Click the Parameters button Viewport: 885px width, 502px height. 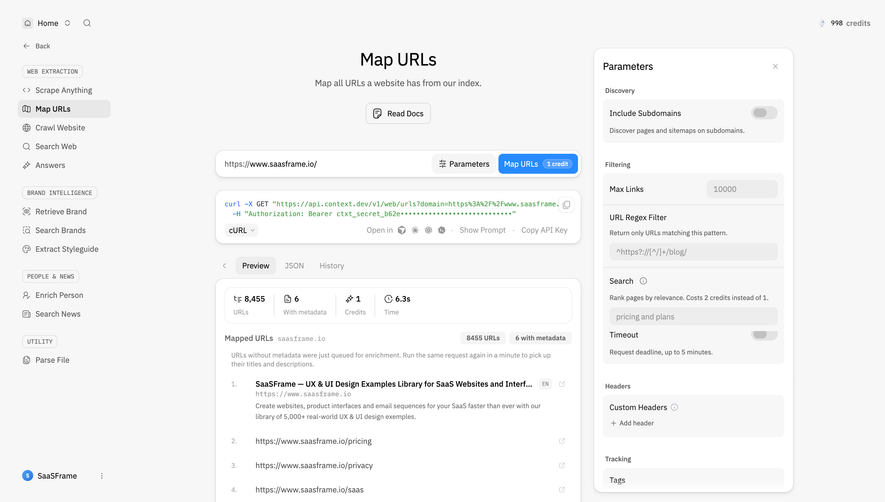(x=464, y=164)
